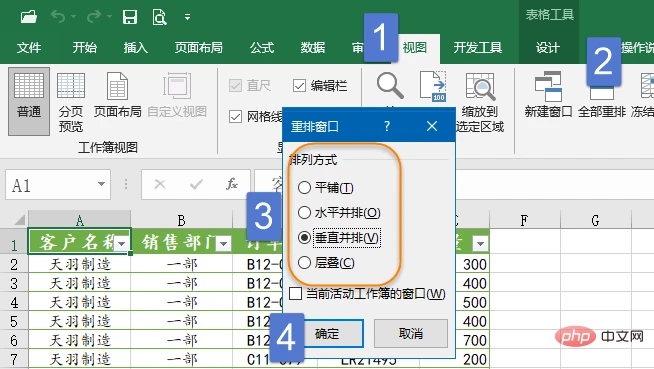The width and height of the screenshot is (654, 369).
Task: Switch to Normal (普通) workbook view
Action: click(29, 101)
